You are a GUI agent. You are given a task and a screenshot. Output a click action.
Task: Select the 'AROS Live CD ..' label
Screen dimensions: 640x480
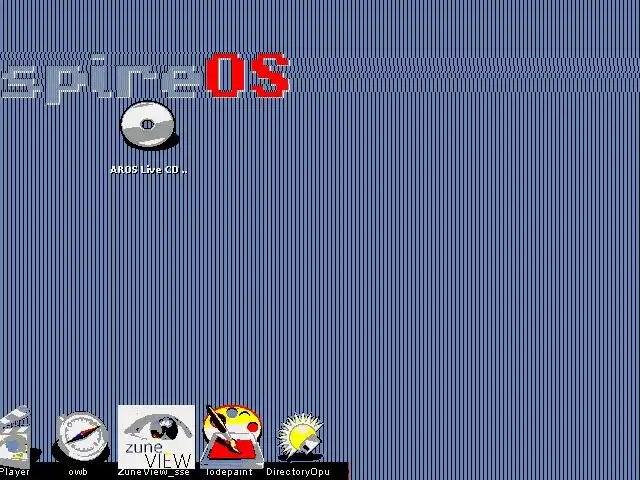click(x=149, y=170)
